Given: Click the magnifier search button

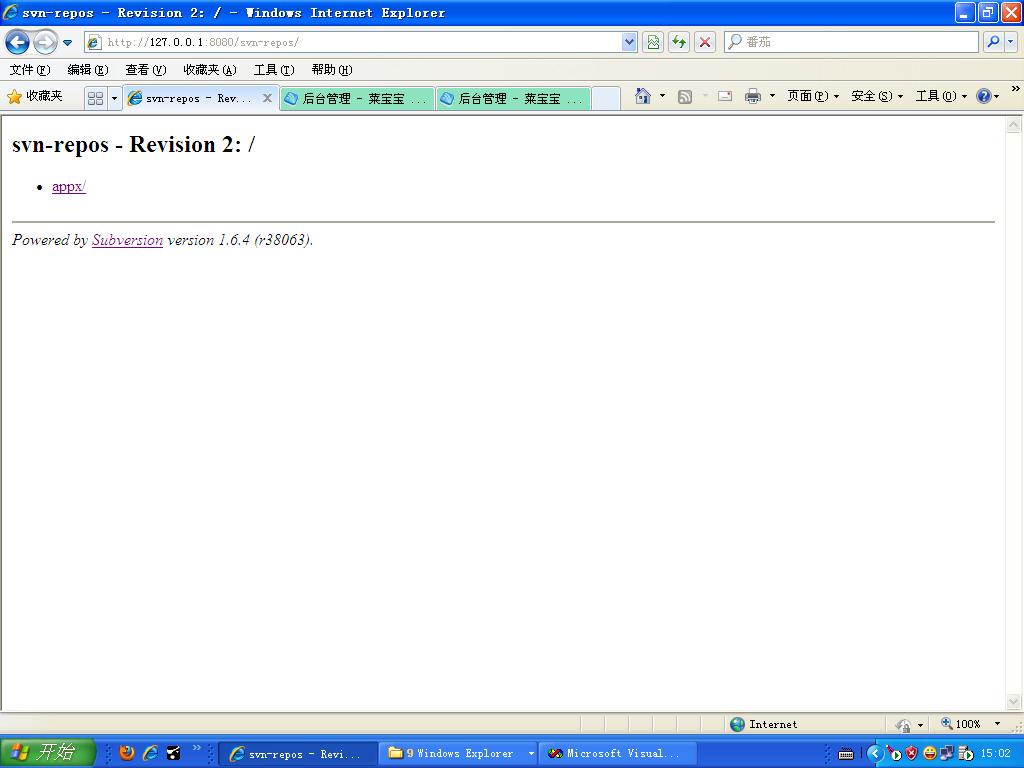Looking at the screenshot, I should 993,42.
